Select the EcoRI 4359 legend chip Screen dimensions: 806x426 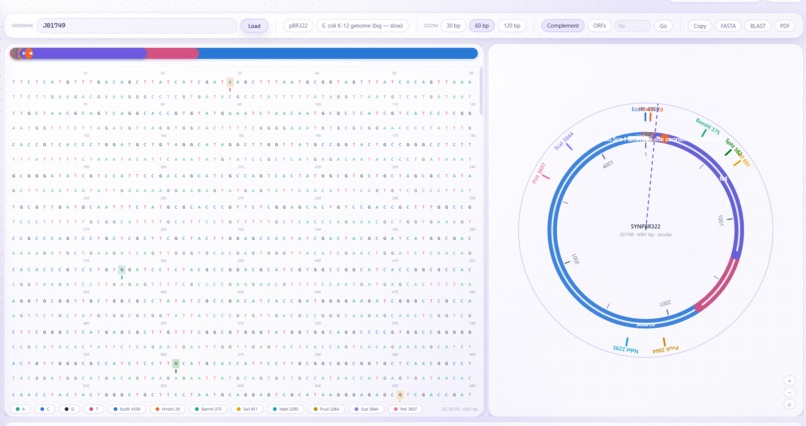coord(126,409)
